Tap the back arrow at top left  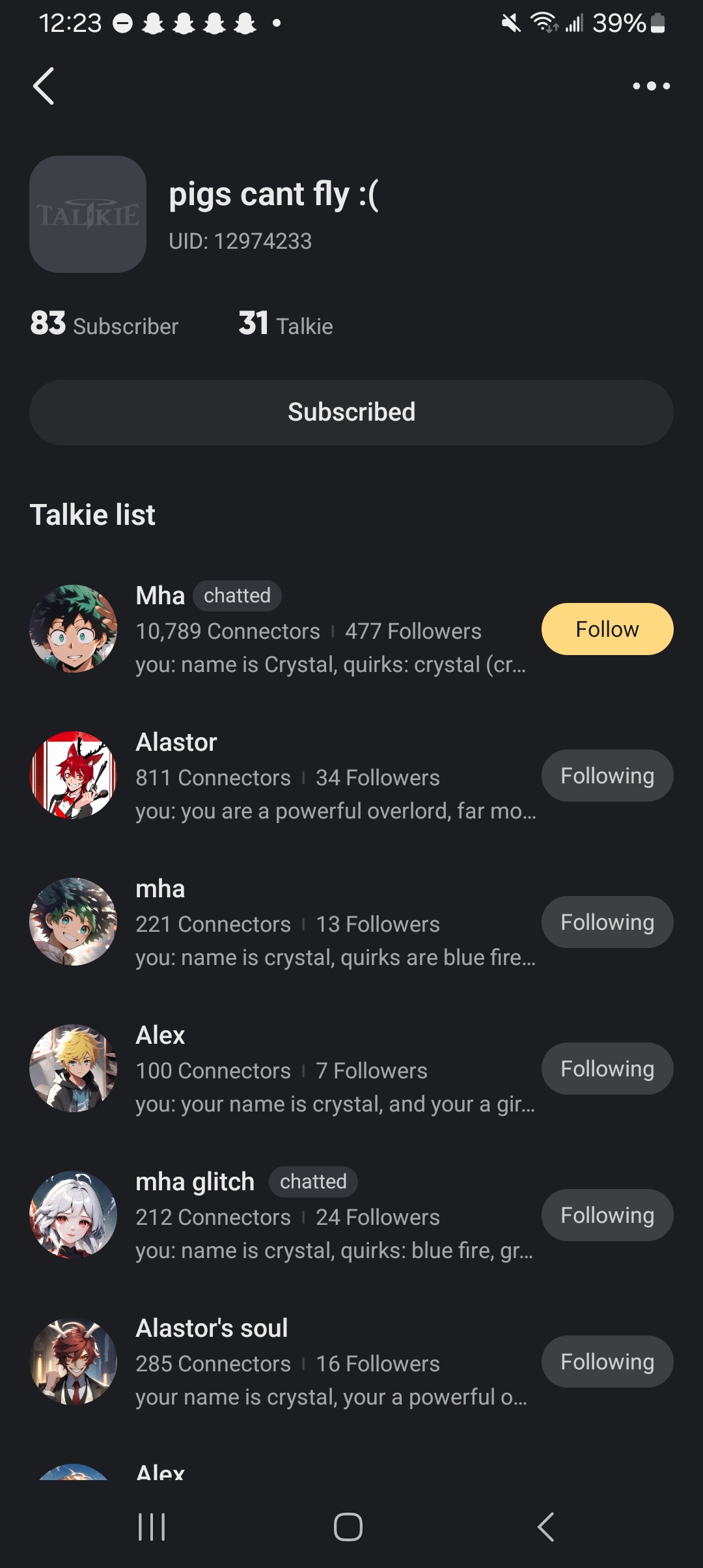(x=44, y=86)
